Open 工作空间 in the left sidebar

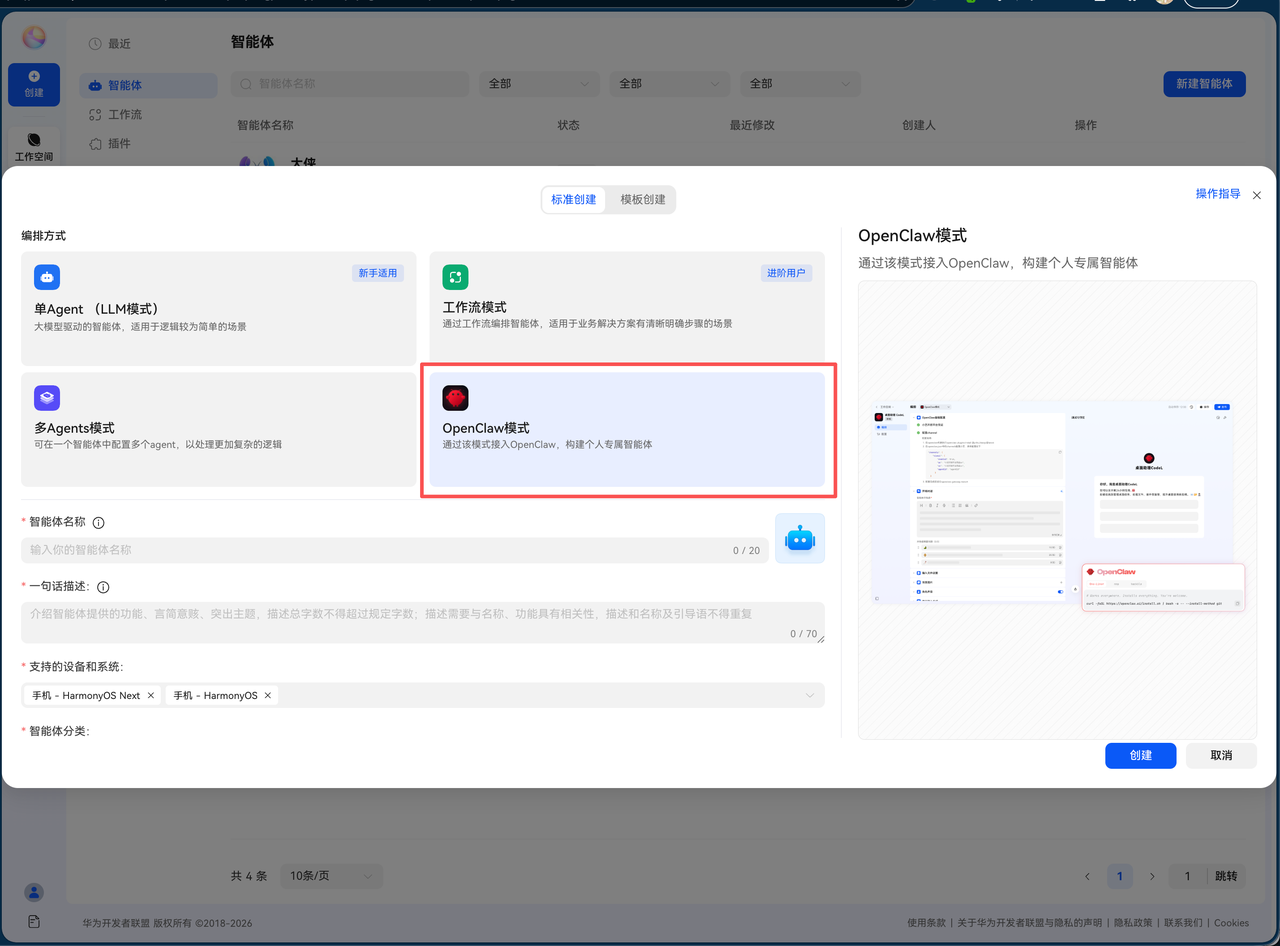[34, 148]
